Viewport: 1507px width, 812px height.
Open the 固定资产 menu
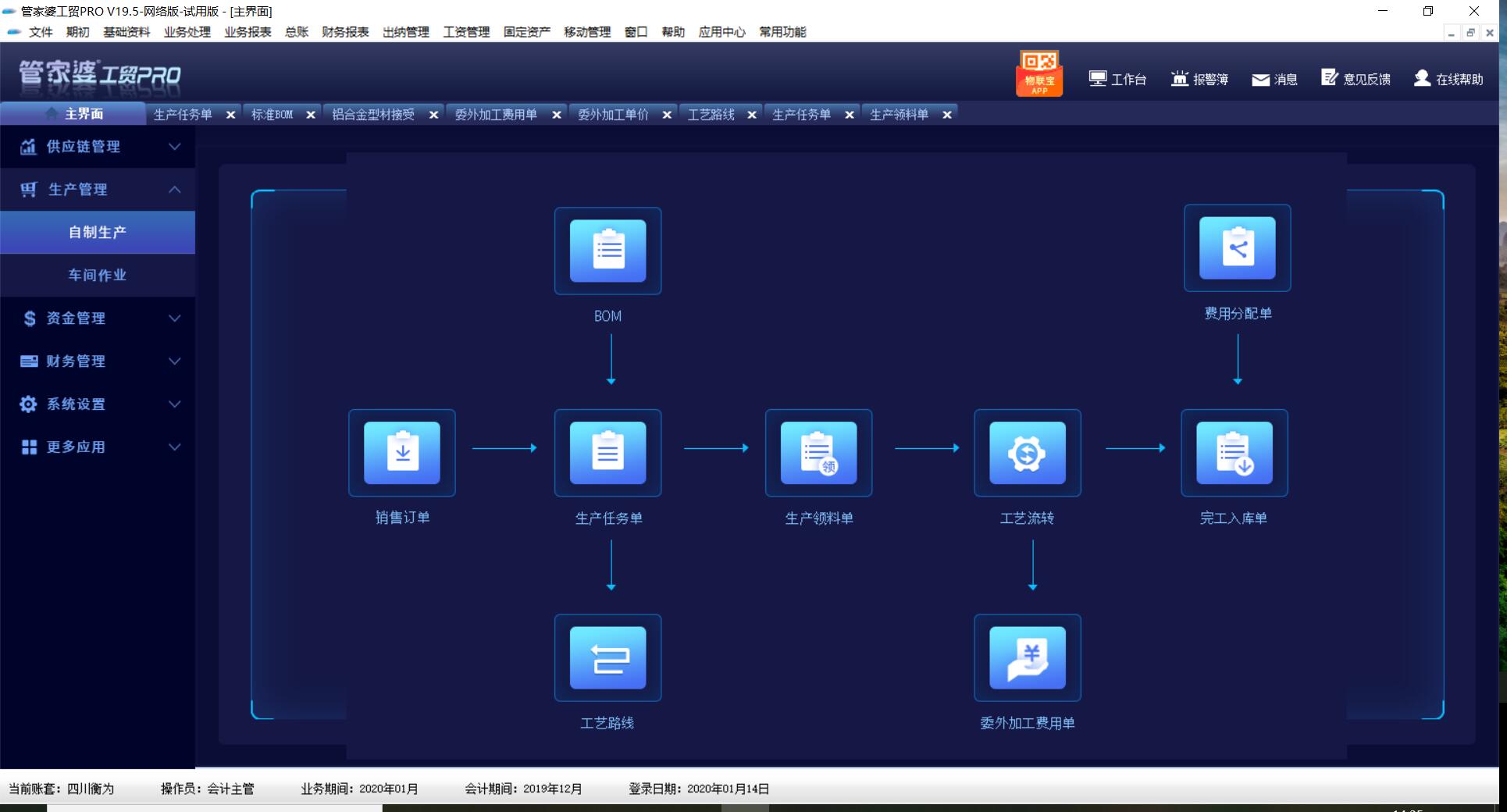527,32
